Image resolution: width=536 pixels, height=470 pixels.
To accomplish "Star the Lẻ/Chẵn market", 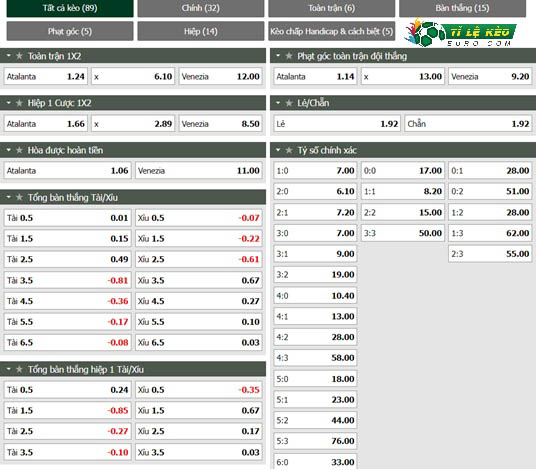I will 289,103.
